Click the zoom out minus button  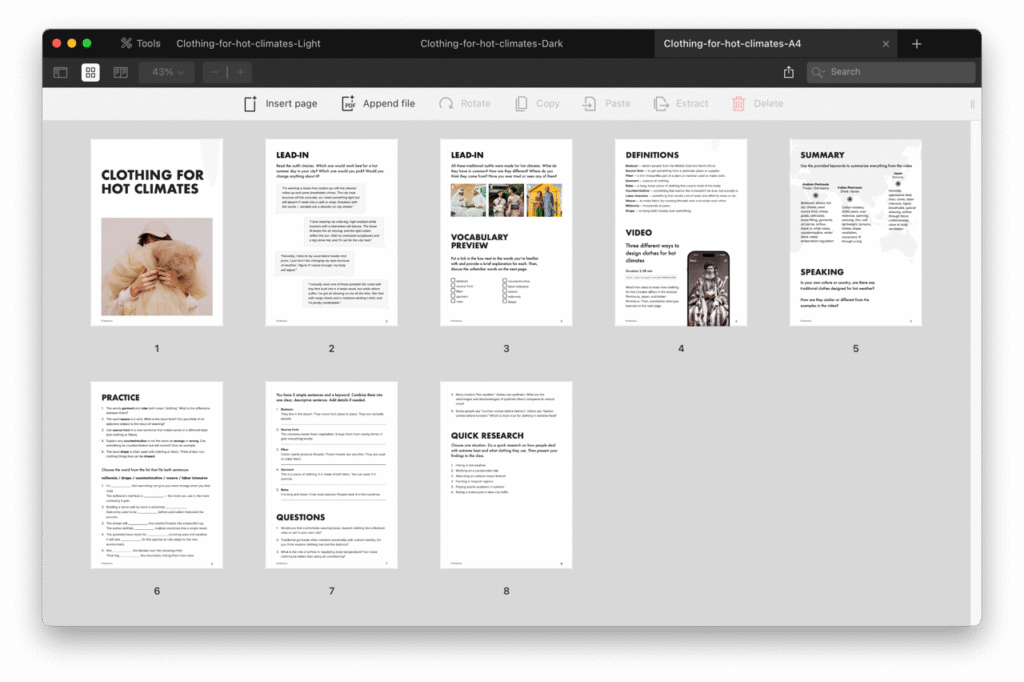pos(216,72)
